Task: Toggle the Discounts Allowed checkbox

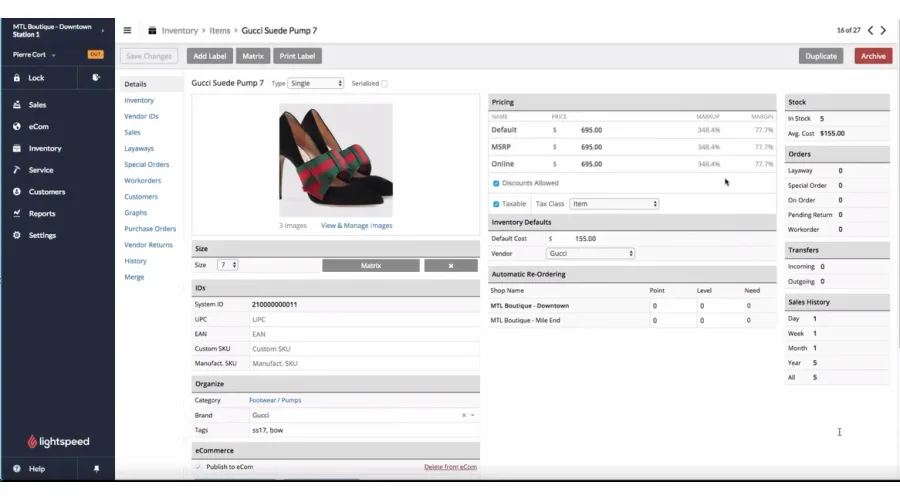Action: [x=496, y=184]
